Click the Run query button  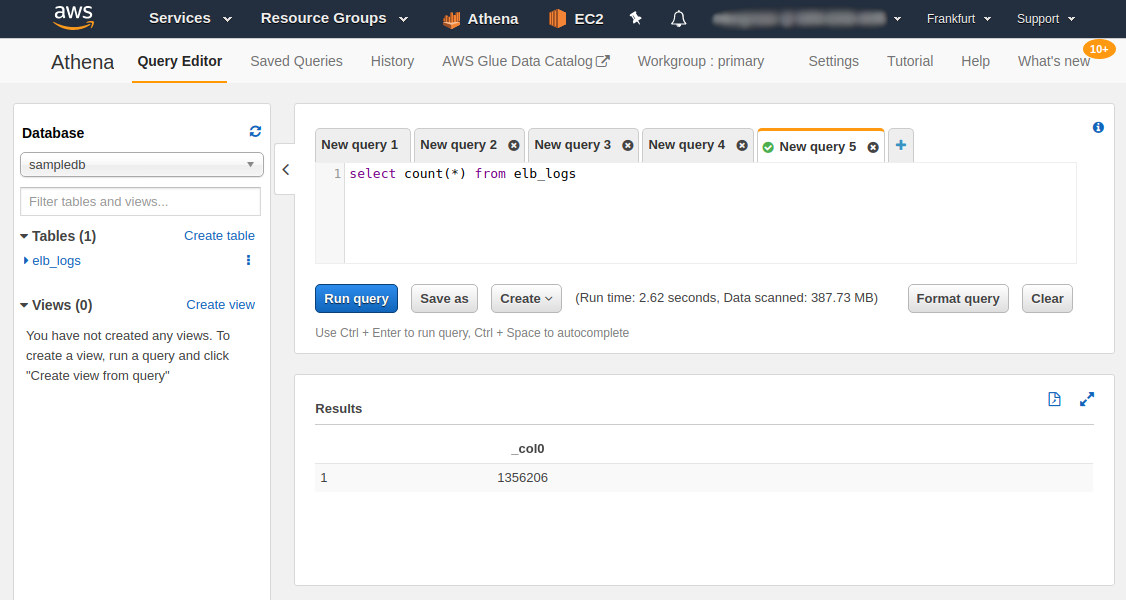[356, 299]
